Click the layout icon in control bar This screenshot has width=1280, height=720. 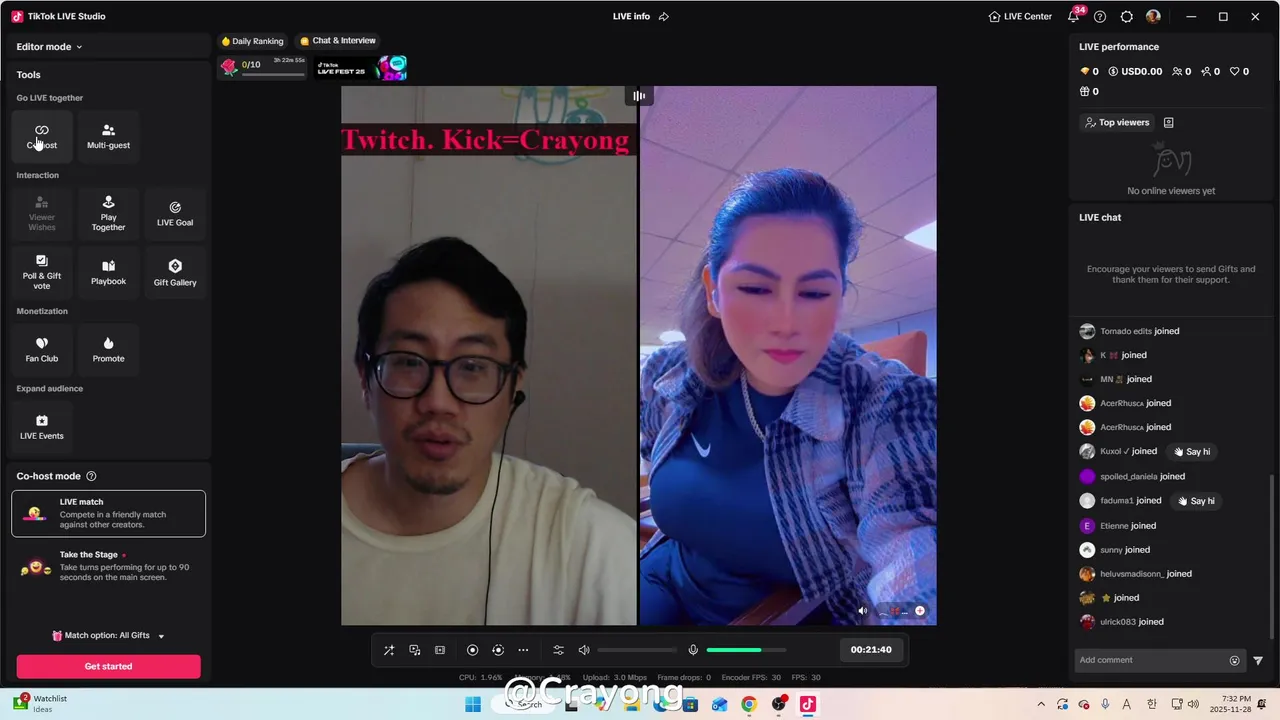440,650
